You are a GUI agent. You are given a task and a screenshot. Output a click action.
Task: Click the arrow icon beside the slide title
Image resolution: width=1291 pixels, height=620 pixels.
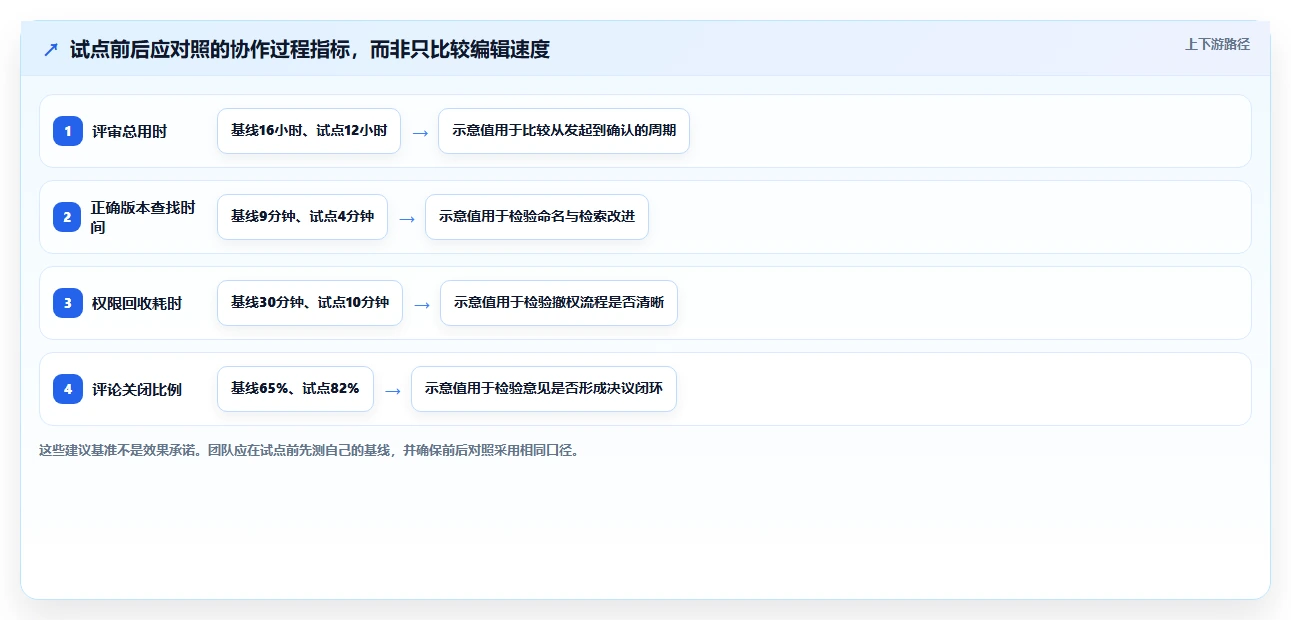pos(51,49)
